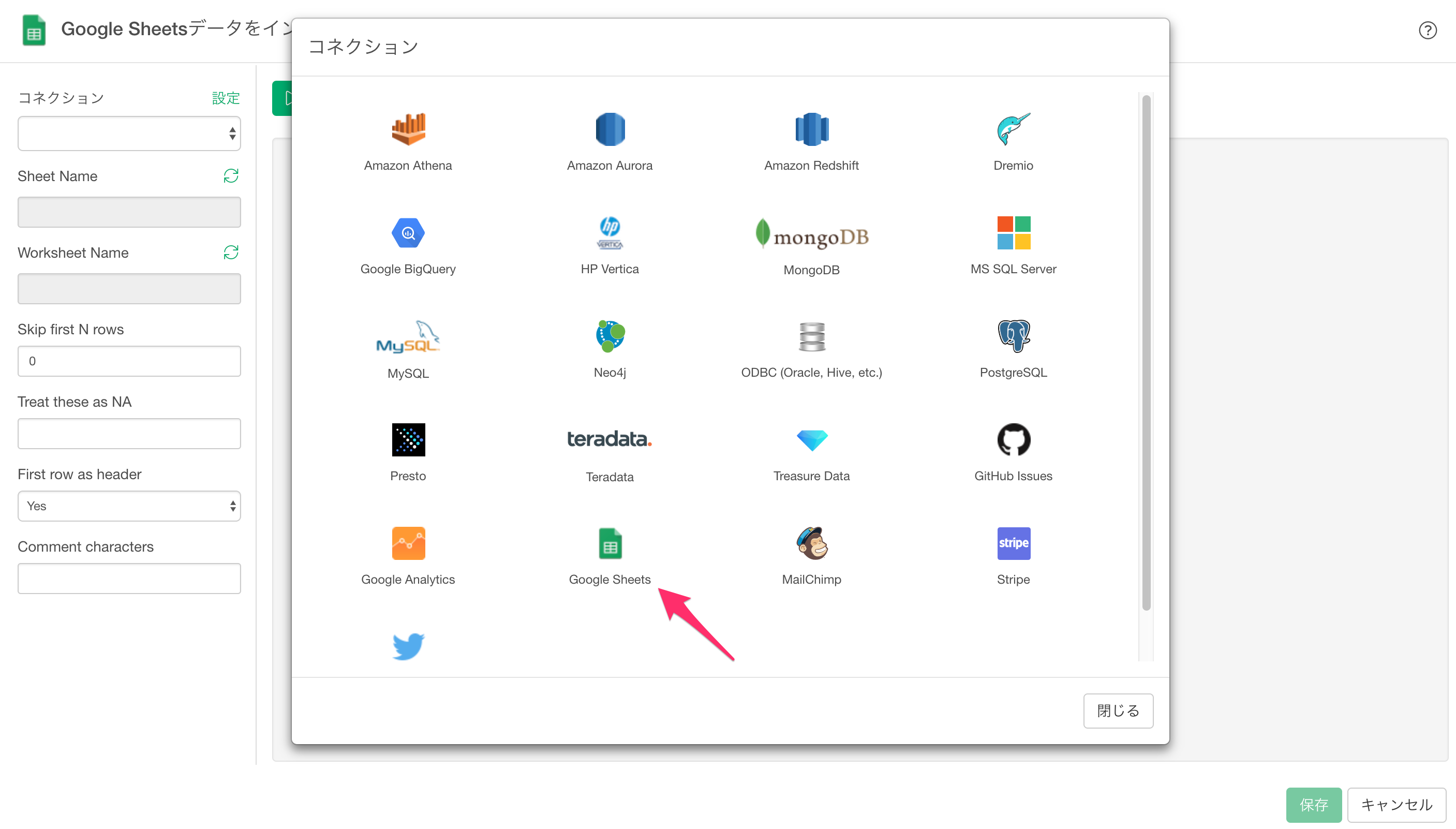This screenshot has height=829, width=1456.
Task: Select the HP Vertica icon
Action: click(x=610, y=233)
